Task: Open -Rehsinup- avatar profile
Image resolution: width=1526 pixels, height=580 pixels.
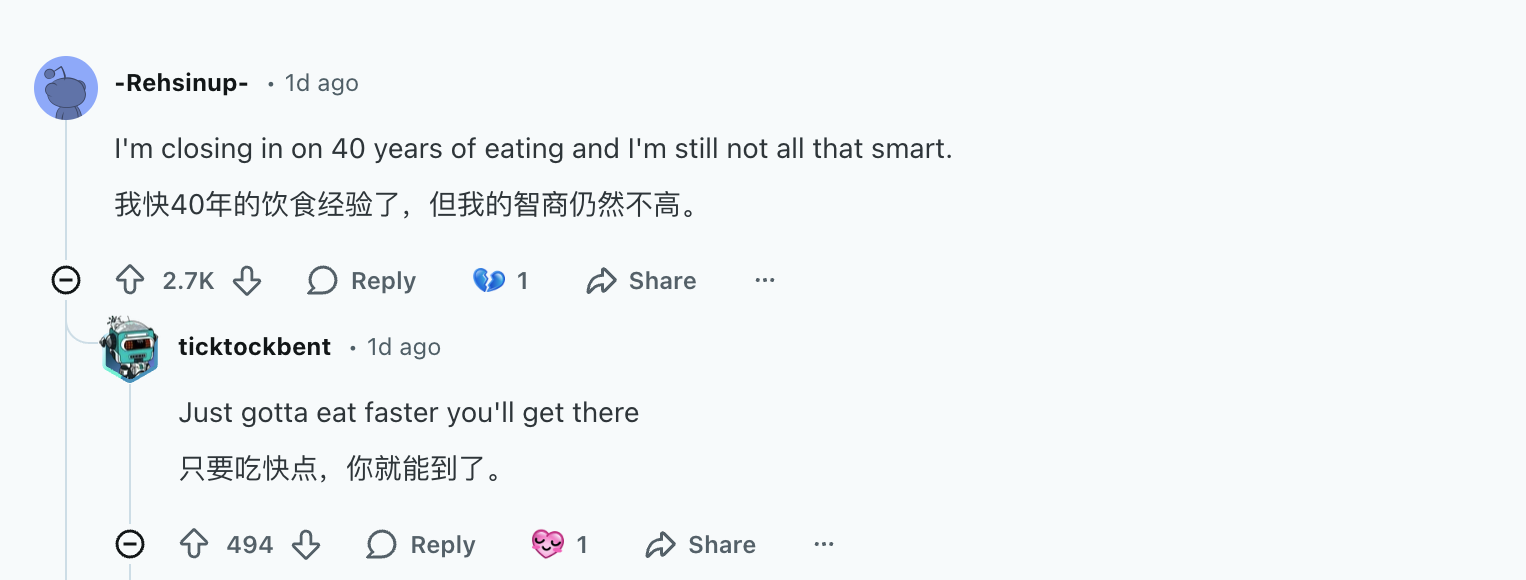Action: [x=66, y=88]
